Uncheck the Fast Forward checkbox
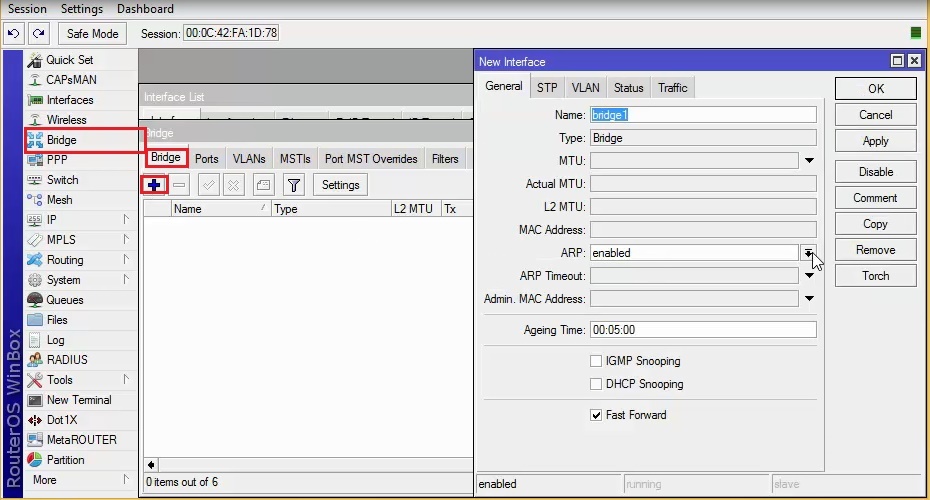This screenshot has width=930, height=500. point(596,415)
